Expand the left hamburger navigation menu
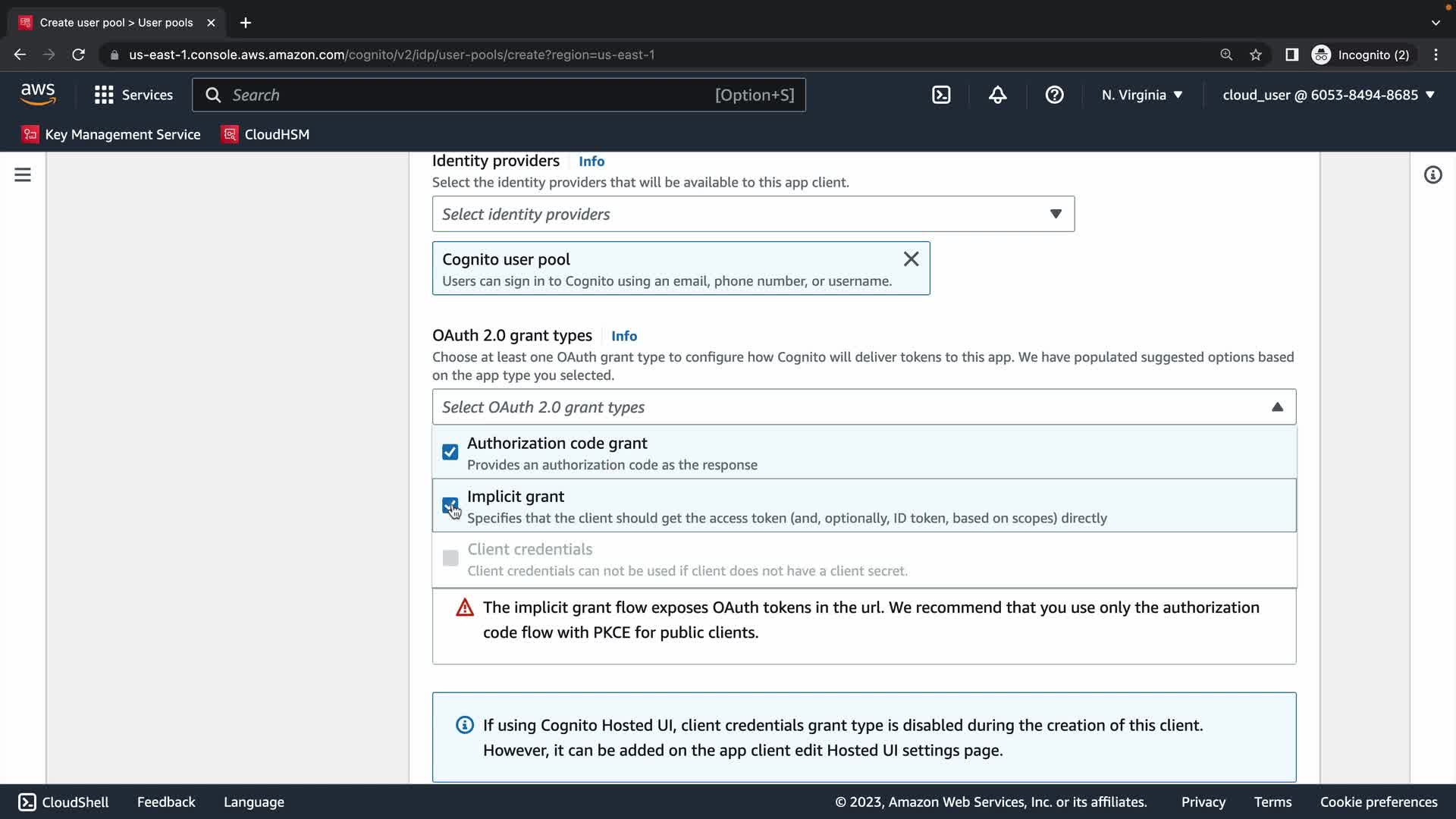The image size is (1456, 819). pos(23,175)
